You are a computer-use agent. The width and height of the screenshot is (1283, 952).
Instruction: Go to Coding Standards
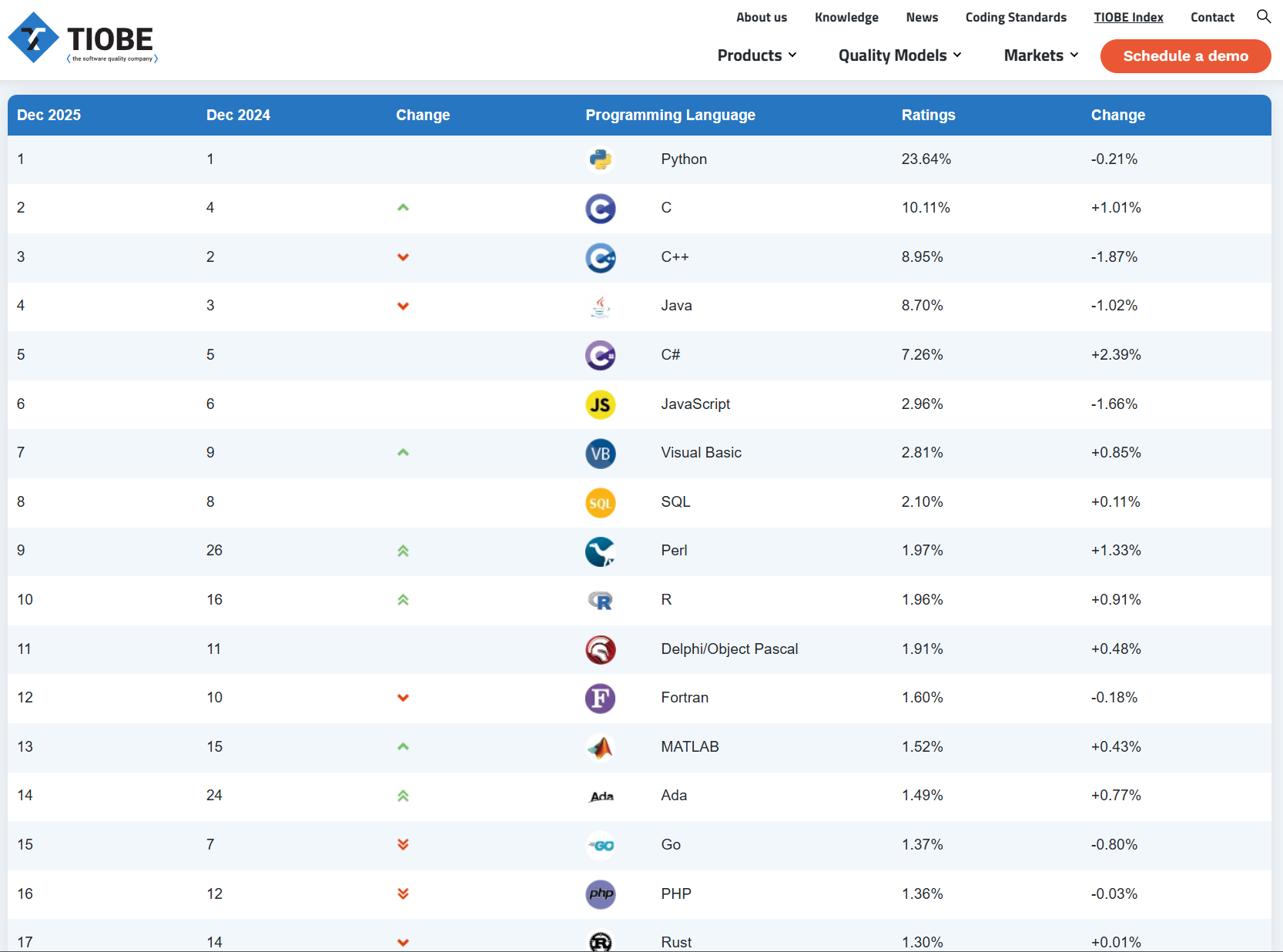[1016, 17]
